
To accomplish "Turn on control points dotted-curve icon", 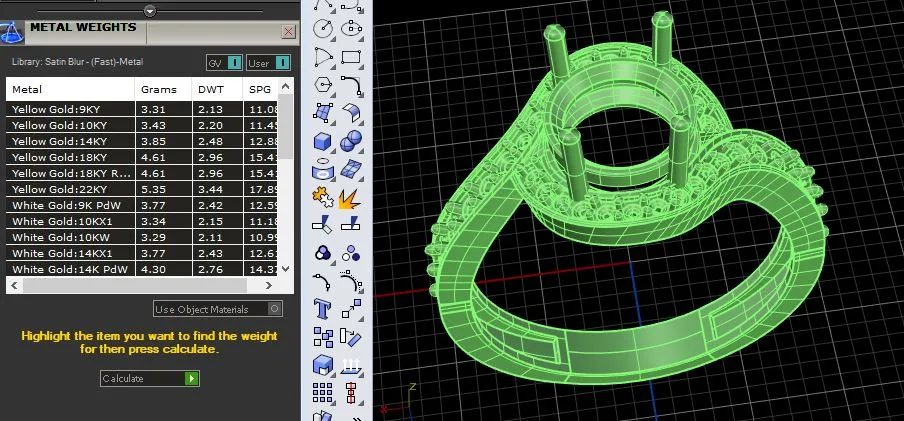I will pyautogui.click(x=352, y=281).
